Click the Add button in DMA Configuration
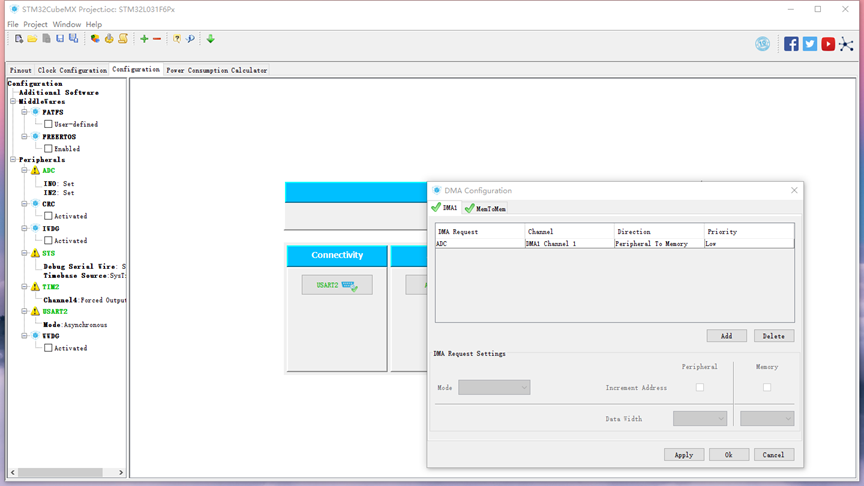Screen dimensions: 864x486 click(x=727, y=336)
